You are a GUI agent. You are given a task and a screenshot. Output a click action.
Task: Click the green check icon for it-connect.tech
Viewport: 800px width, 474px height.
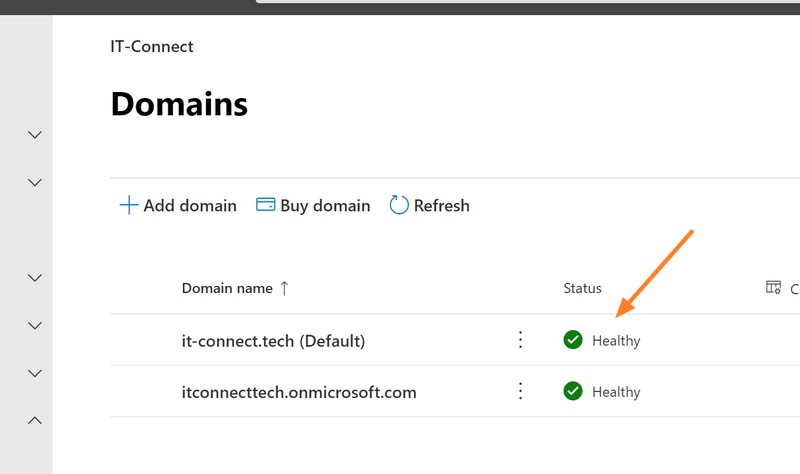[573, 340]
